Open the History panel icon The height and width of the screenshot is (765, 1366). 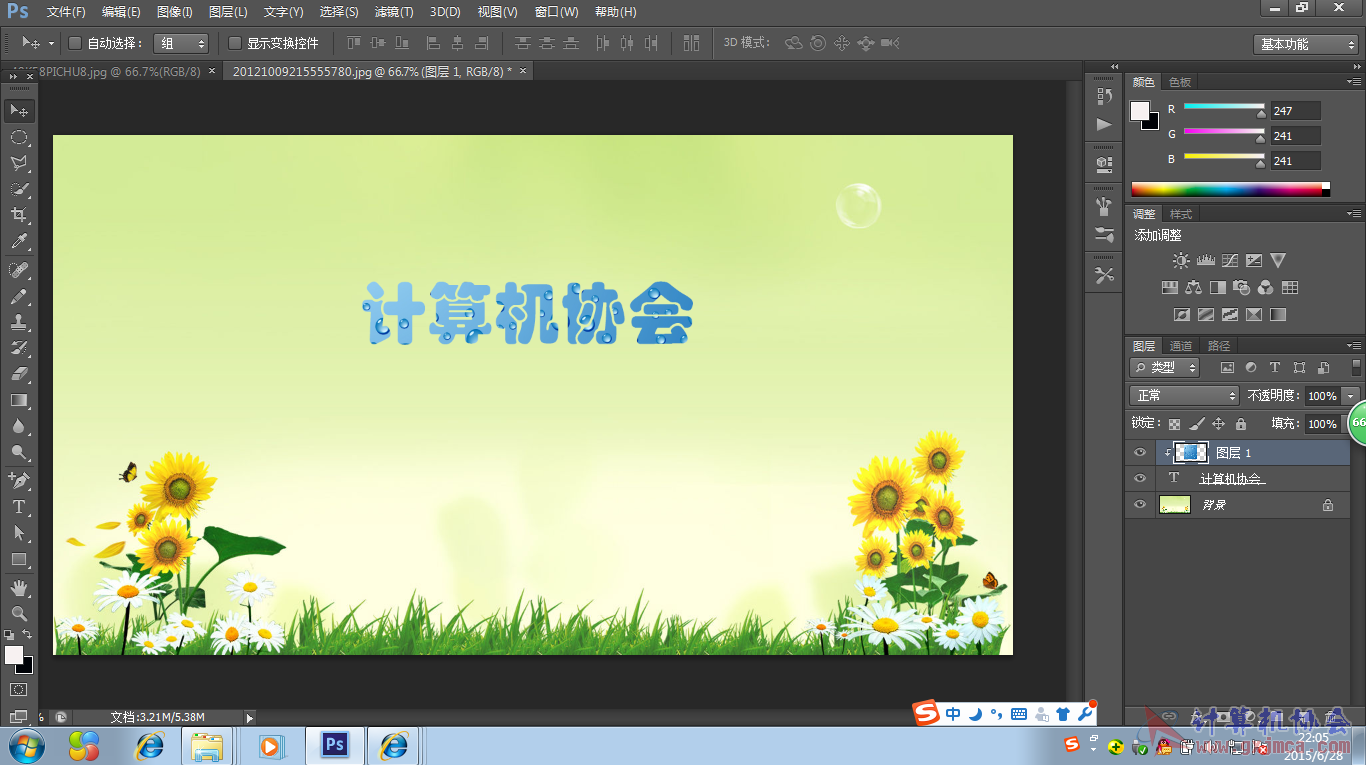(x=1104, y=97)
